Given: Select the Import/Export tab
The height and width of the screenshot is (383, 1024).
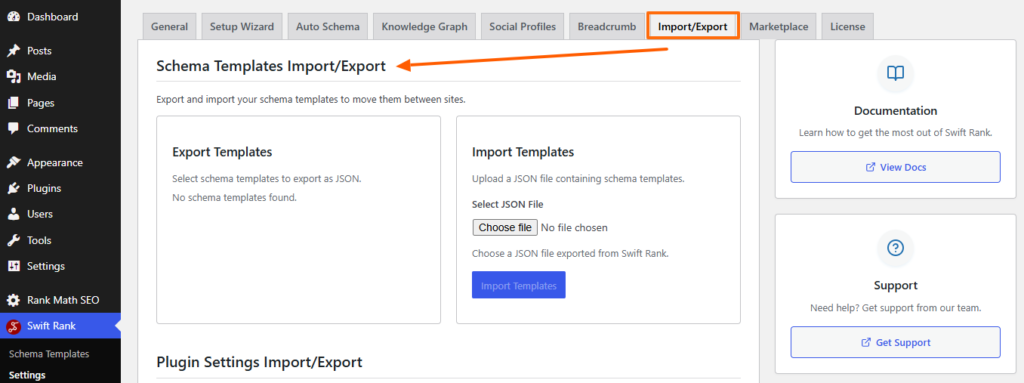Looking at the screenshot, I should [x=692, y=27].
